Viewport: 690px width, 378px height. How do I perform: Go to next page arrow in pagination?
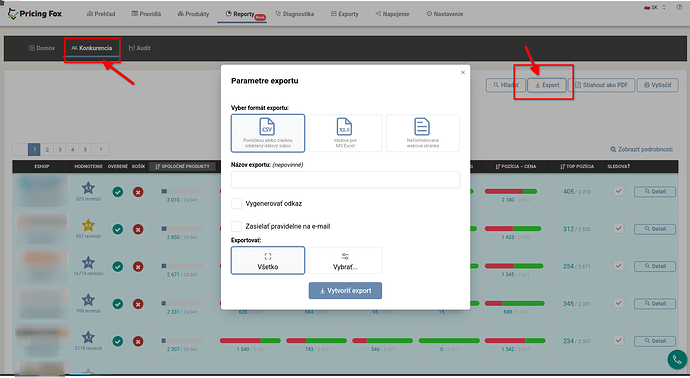pos(101,149)
